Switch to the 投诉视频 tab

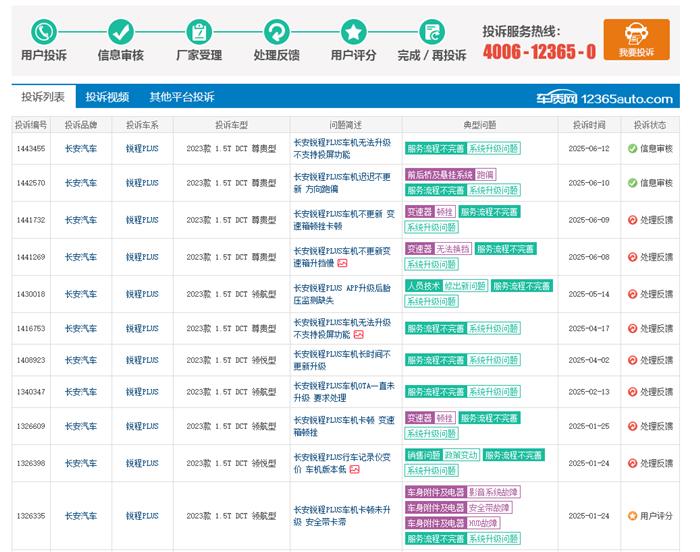(x=107, y=96)
